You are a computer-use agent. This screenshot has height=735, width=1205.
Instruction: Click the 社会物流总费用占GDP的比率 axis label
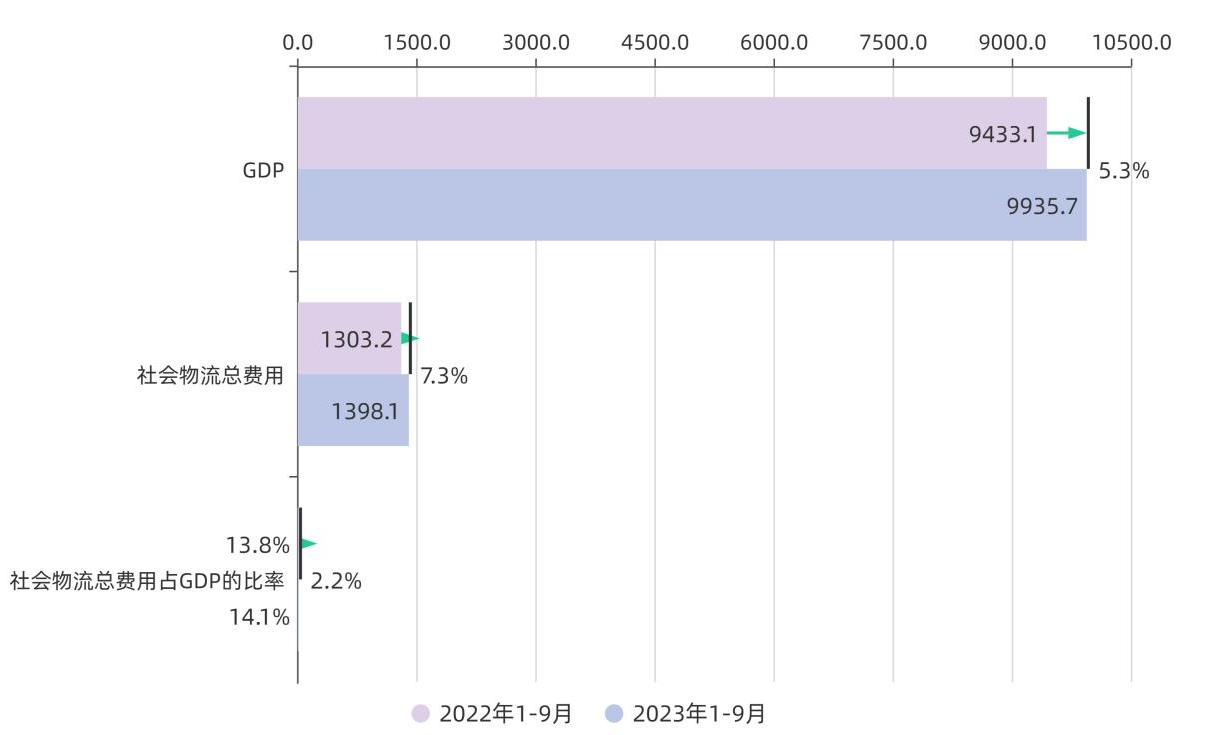point(148,581)
